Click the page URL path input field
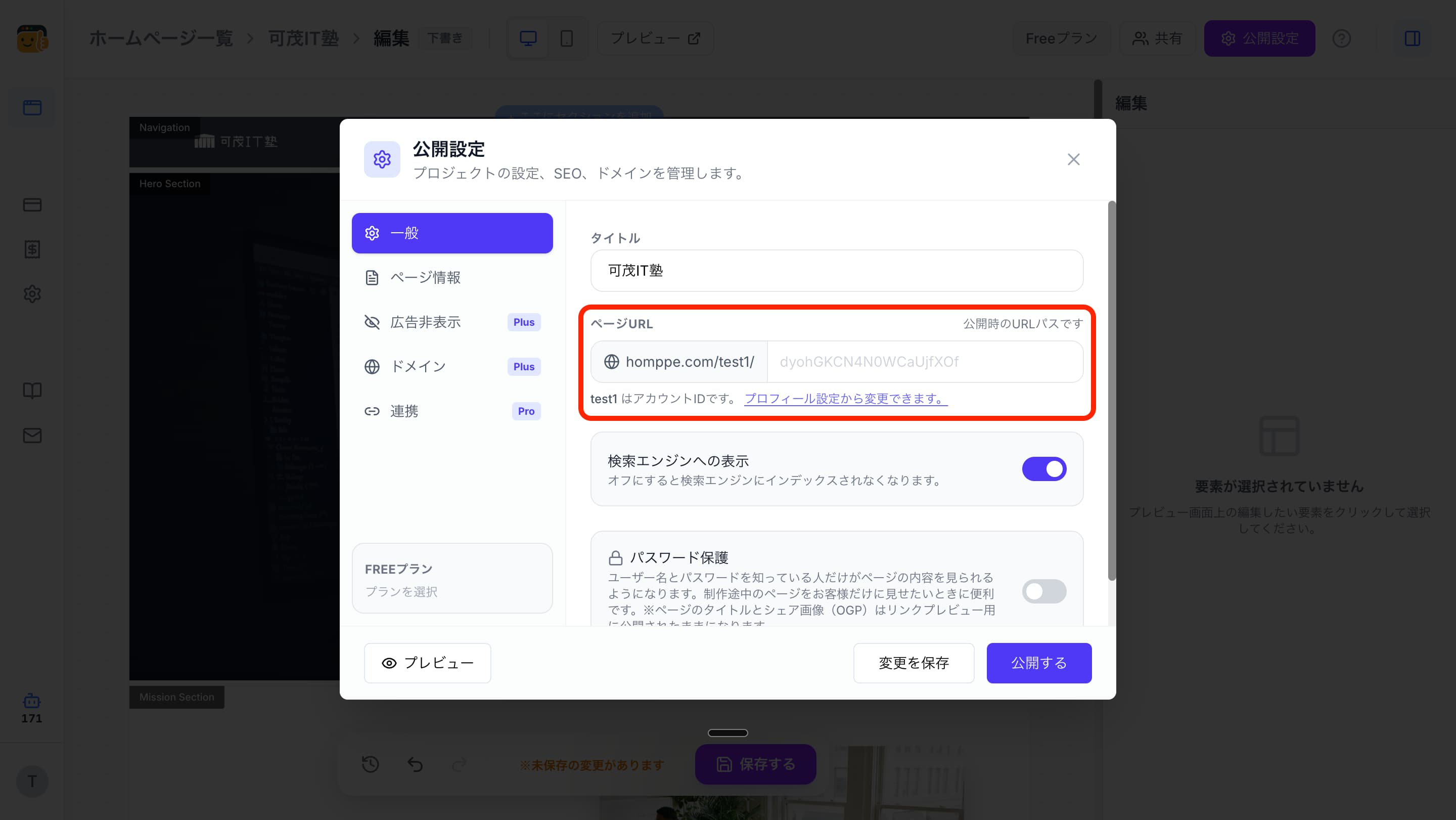The image size is (1456, 820). (x=925, y=361)
